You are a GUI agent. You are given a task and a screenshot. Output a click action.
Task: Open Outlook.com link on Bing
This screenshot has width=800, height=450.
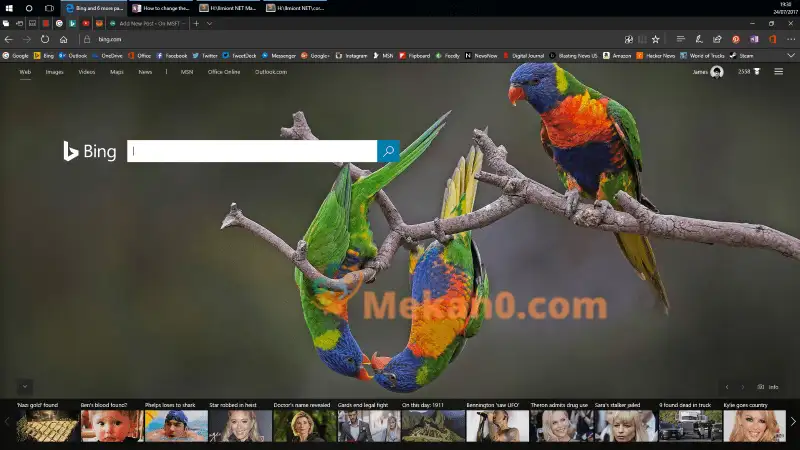[271, 72]
